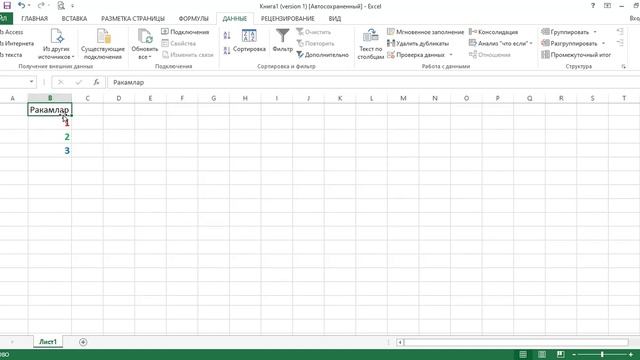Click Изменить связи button
This screenshot has width=640, height=360.
coord(188,55)
